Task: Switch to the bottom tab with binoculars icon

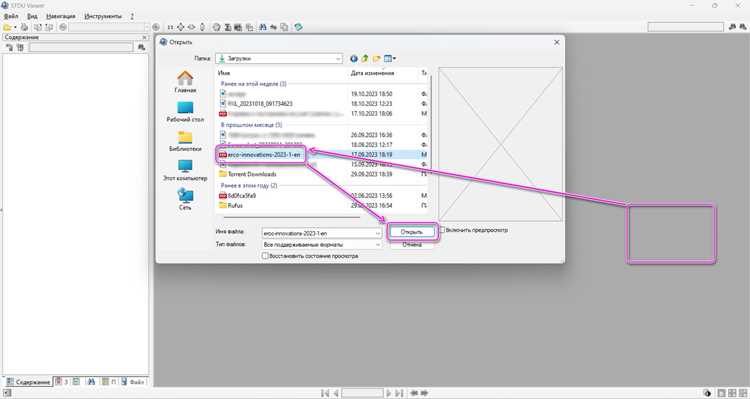Action: click(x=91, y=382)
